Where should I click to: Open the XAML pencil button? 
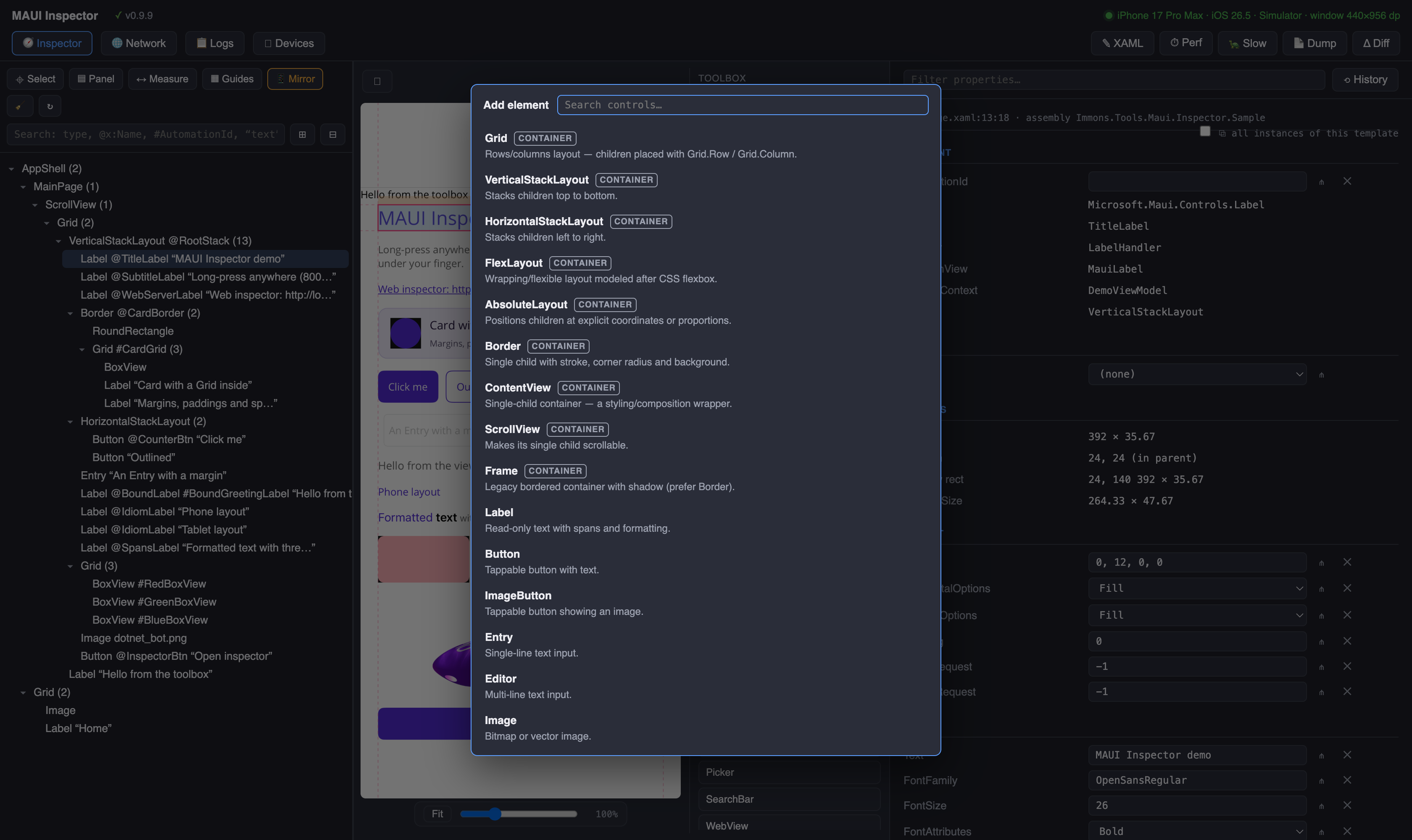tap(1122, 43)
